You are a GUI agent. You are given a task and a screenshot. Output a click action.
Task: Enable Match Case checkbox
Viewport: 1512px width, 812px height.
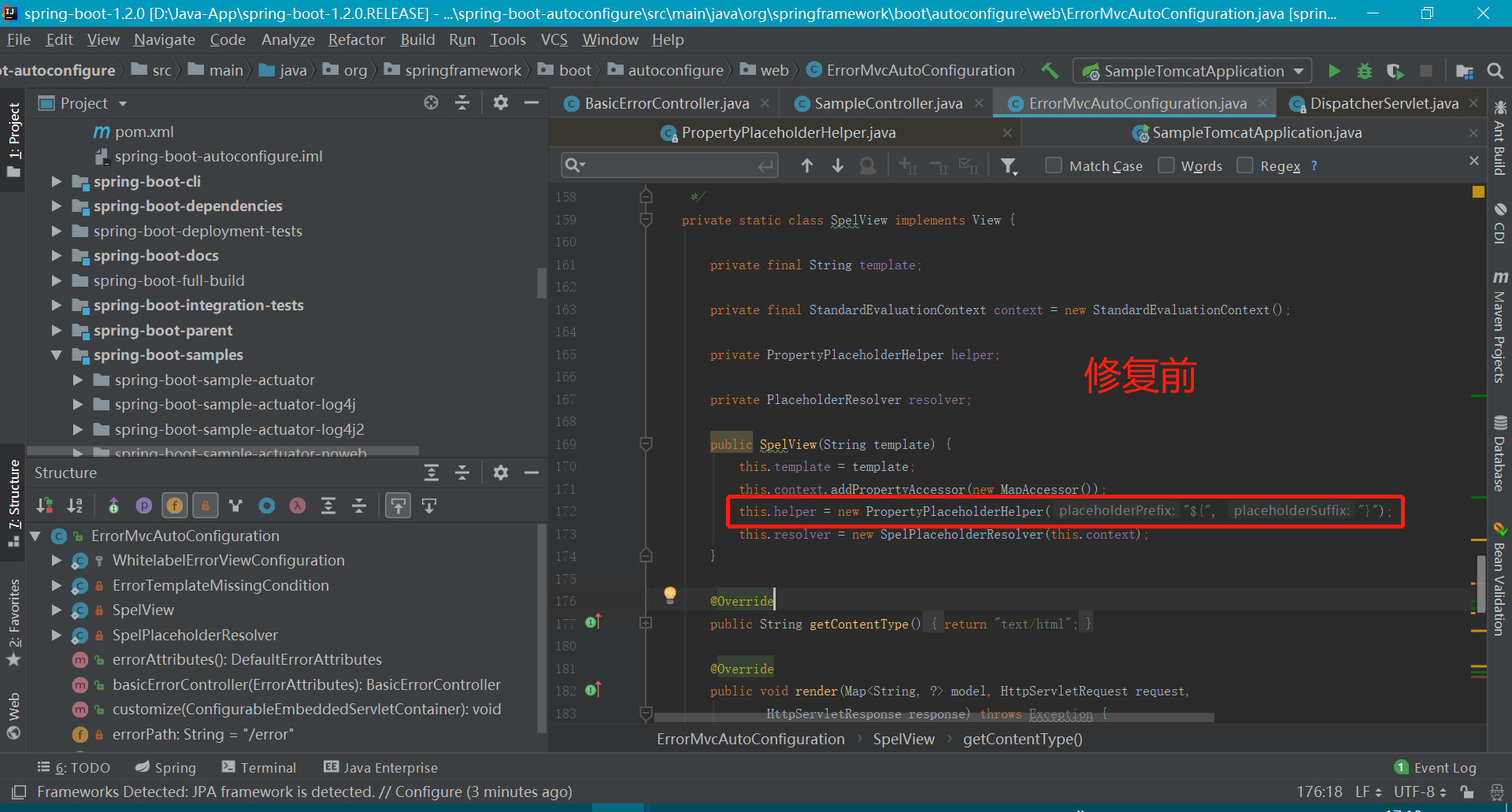coord(1054,165)
